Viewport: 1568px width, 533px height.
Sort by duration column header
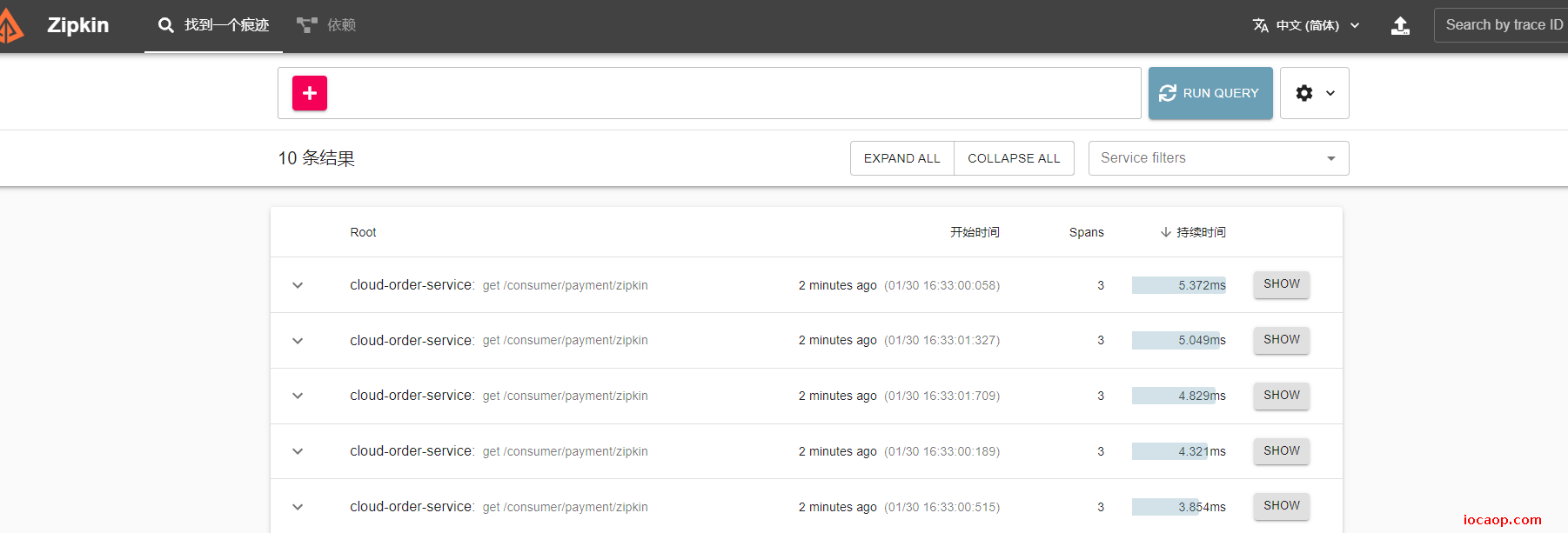point(1193,232)
